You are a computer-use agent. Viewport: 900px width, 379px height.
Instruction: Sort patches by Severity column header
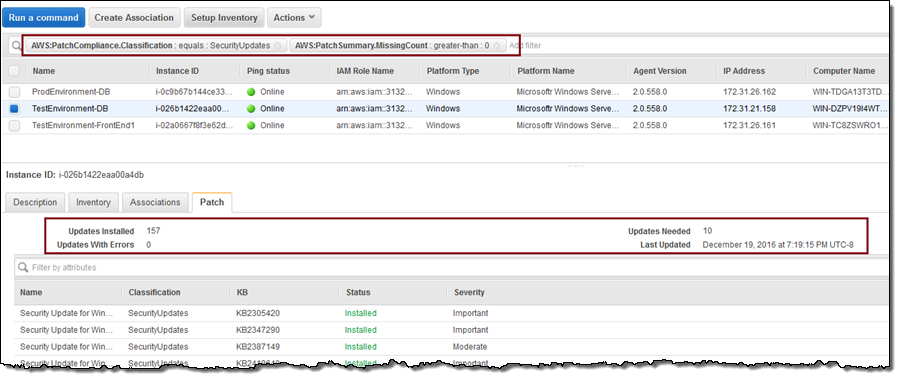469,292
